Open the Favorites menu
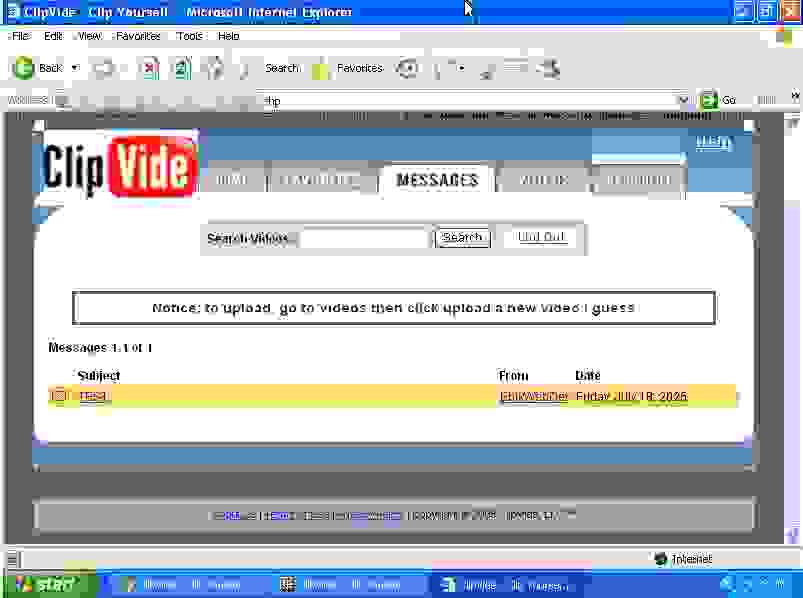 (x=138, y=36)
